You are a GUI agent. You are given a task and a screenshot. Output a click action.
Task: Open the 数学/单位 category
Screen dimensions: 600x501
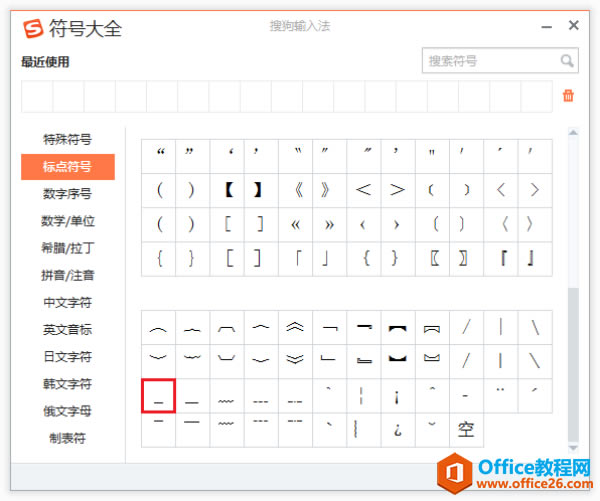click(x=67, y=221)
